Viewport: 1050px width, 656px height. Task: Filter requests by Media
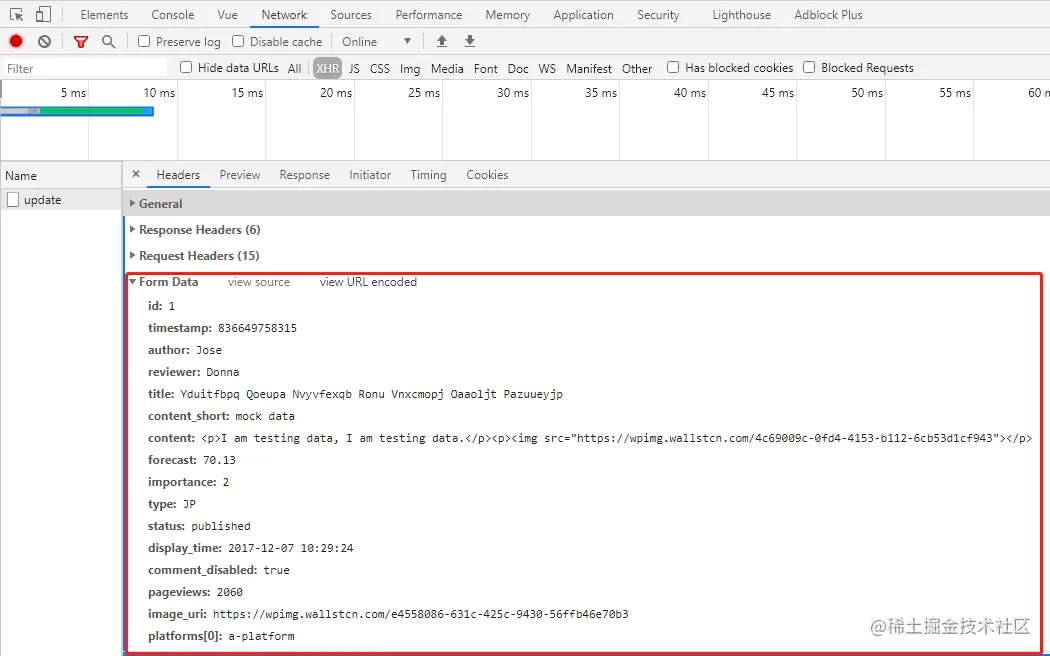click(x=447, y=68)
